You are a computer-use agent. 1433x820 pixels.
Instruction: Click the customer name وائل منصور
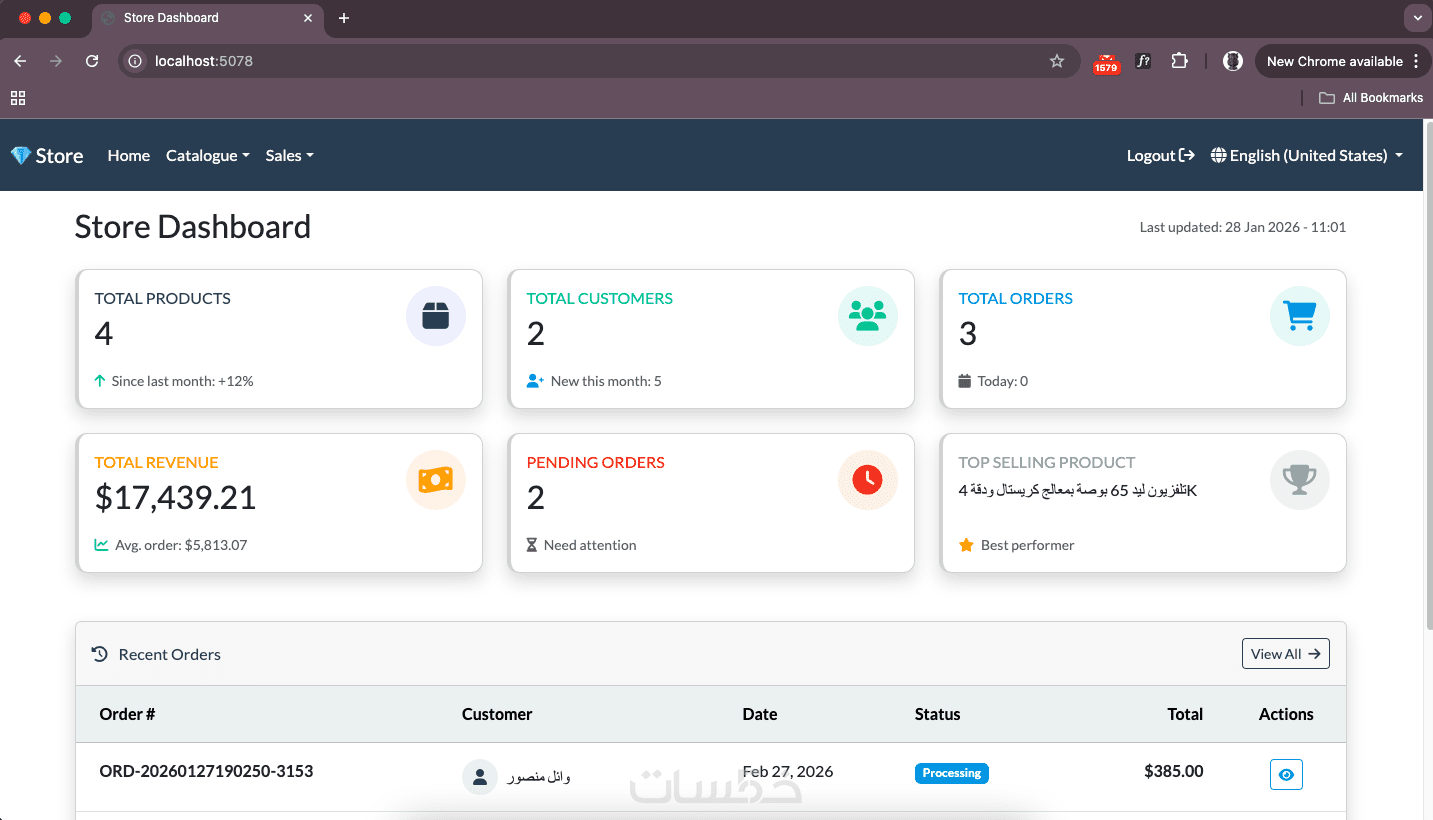[x=539, y=777]
